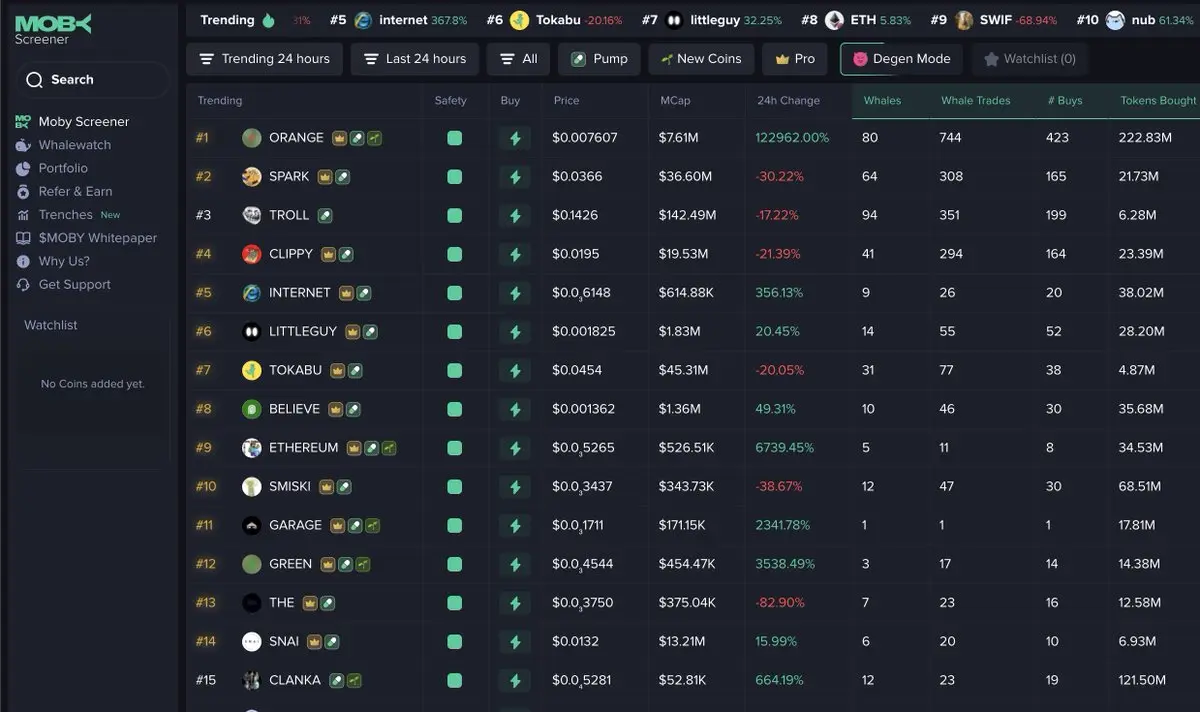This screenshot has width=1200, height=712.
Task: Click the TROLL face coin avatar
Action: pos(252,215)
